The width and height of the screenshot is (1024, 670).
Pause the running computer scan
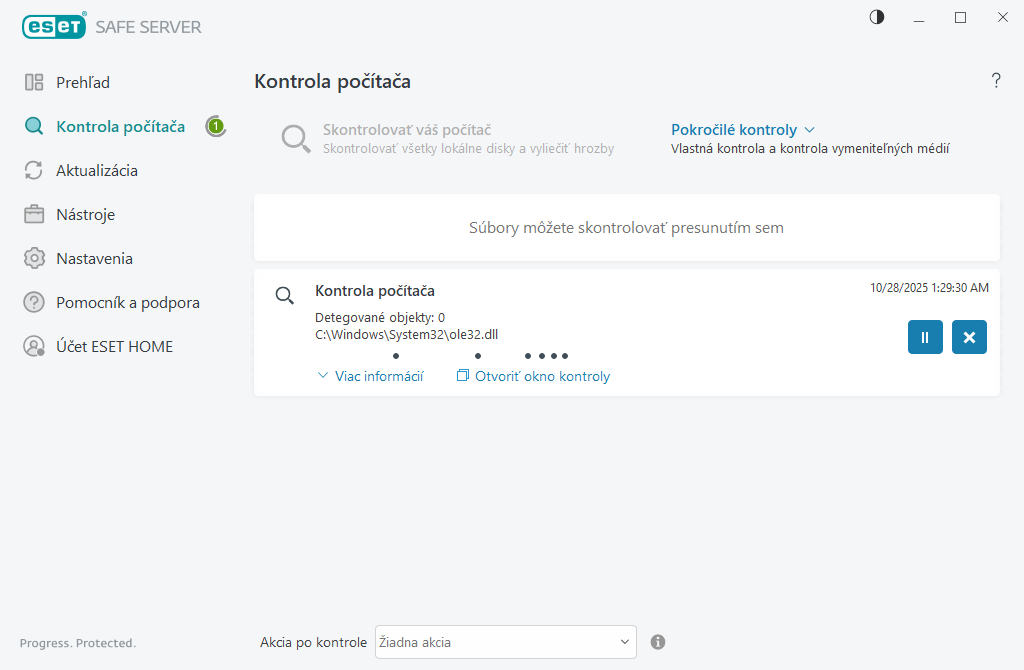925,337
